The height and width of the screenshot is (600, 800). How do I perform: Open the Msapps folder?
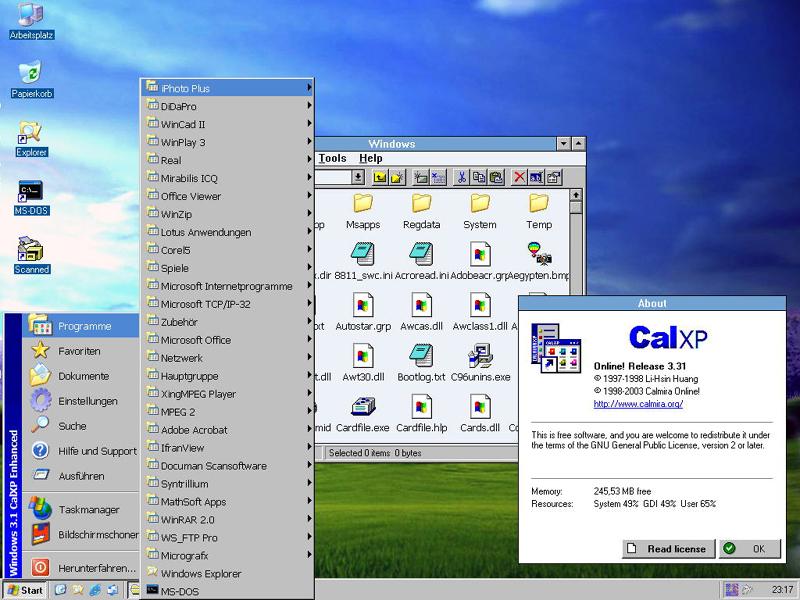363,204
